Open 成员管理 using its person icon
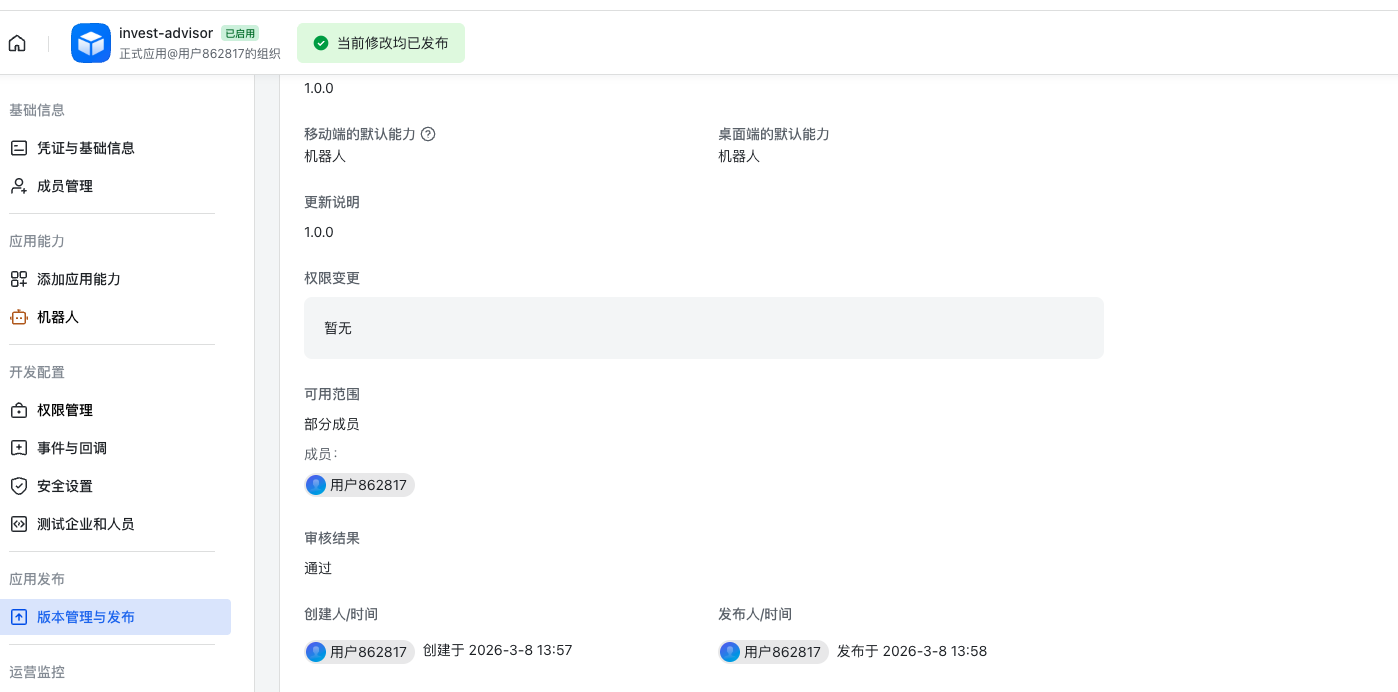 18,185
